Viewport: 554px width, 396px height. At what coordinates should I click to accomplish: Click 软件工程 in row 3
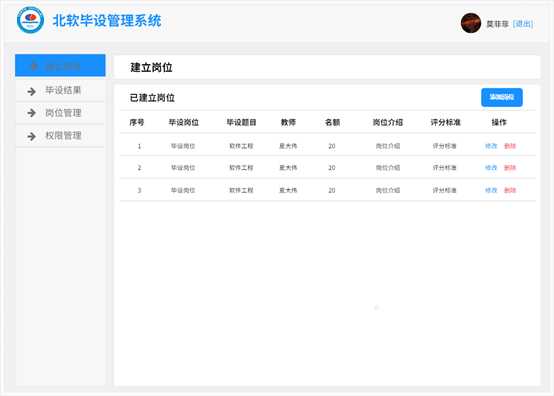[x=241, y=190]
